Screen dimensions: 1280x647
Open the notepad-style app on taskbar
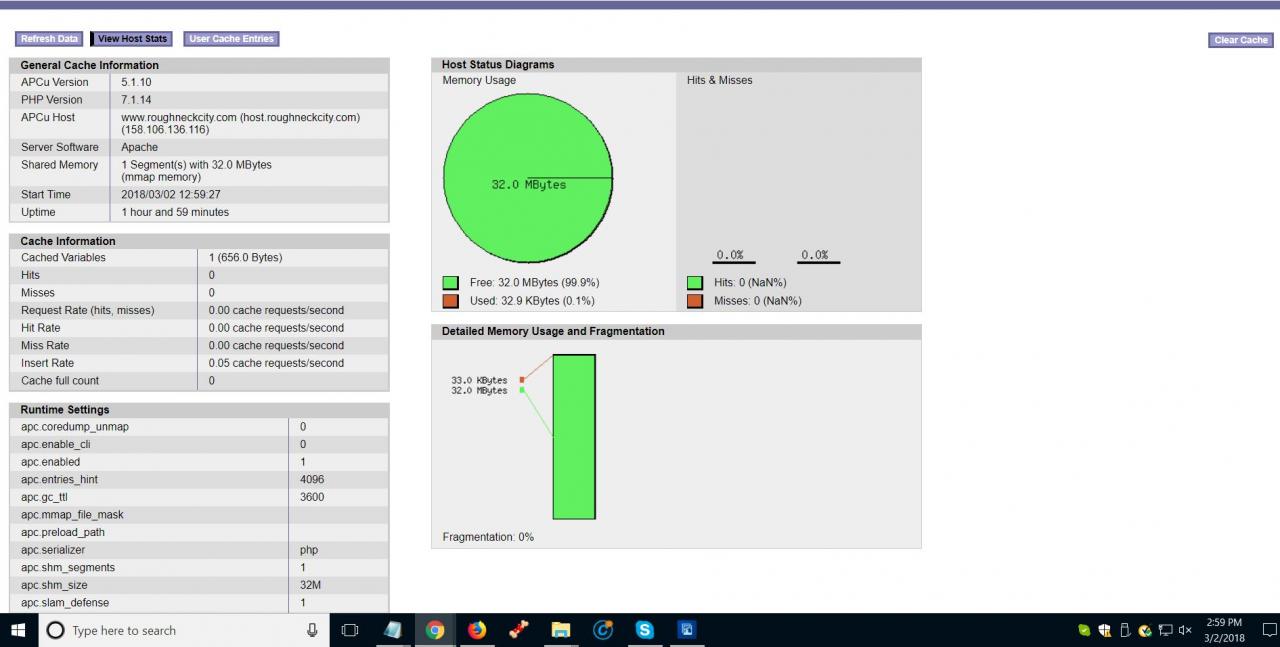pos(393,630)
